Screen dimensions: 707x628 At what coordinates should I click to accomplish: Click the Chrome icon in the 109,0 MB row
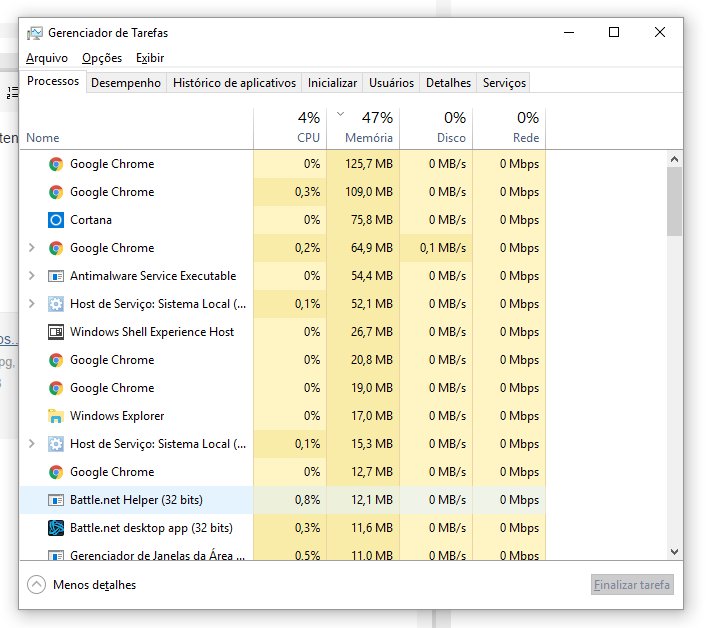(x=56, y=192)
